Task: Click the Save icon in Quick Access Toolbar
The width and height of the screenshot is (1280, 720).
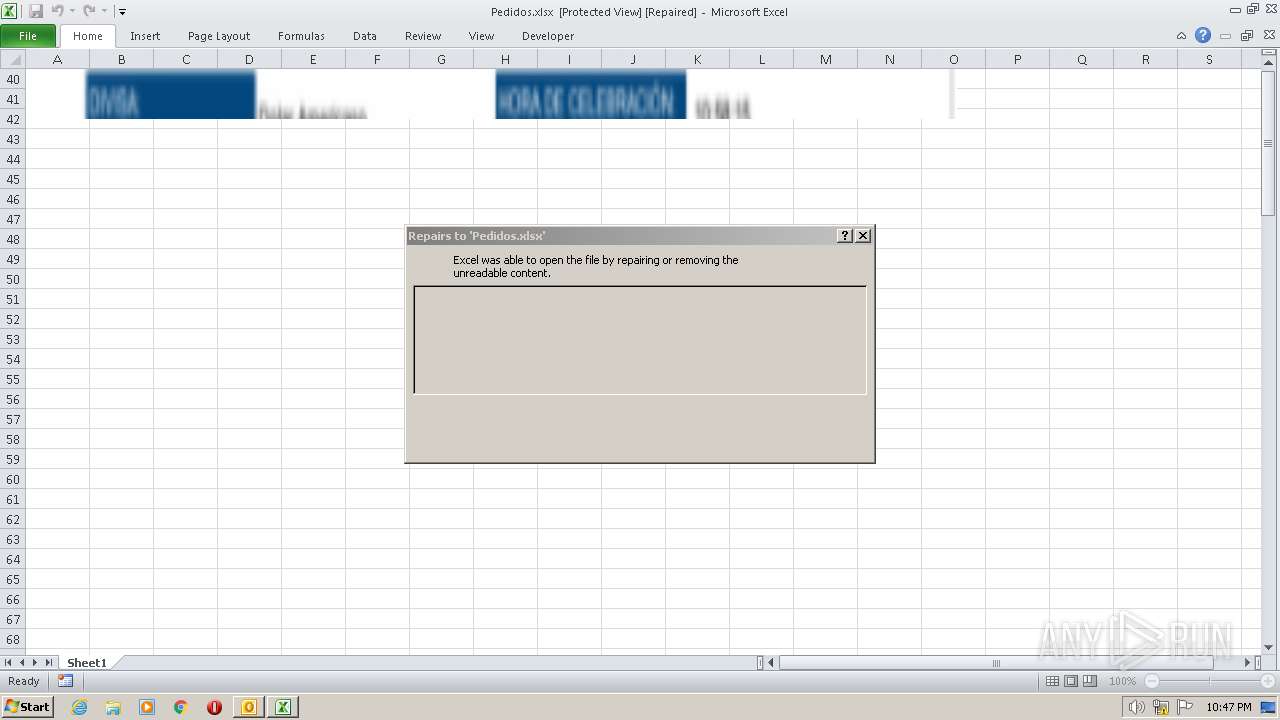Action: point(36,11)
